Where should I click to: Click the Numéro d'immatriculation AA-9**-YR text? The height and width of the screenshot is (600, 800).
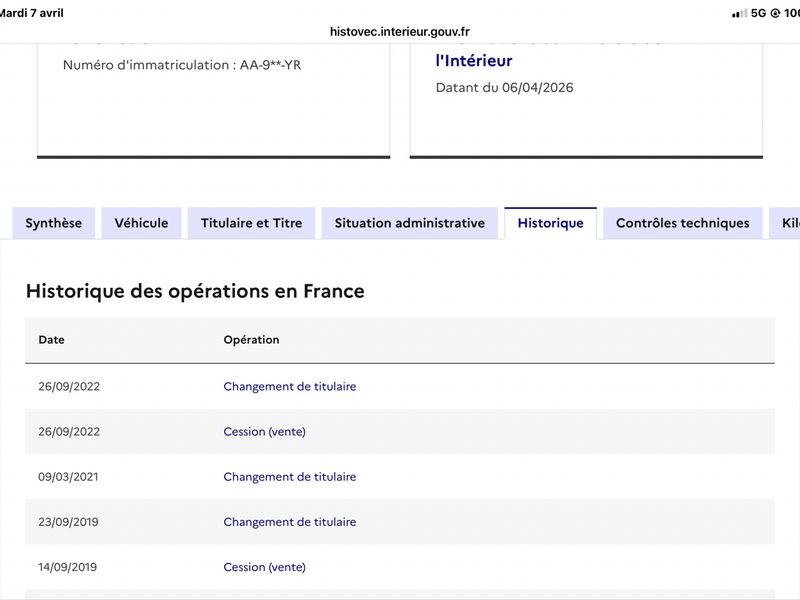coord(182,65)
